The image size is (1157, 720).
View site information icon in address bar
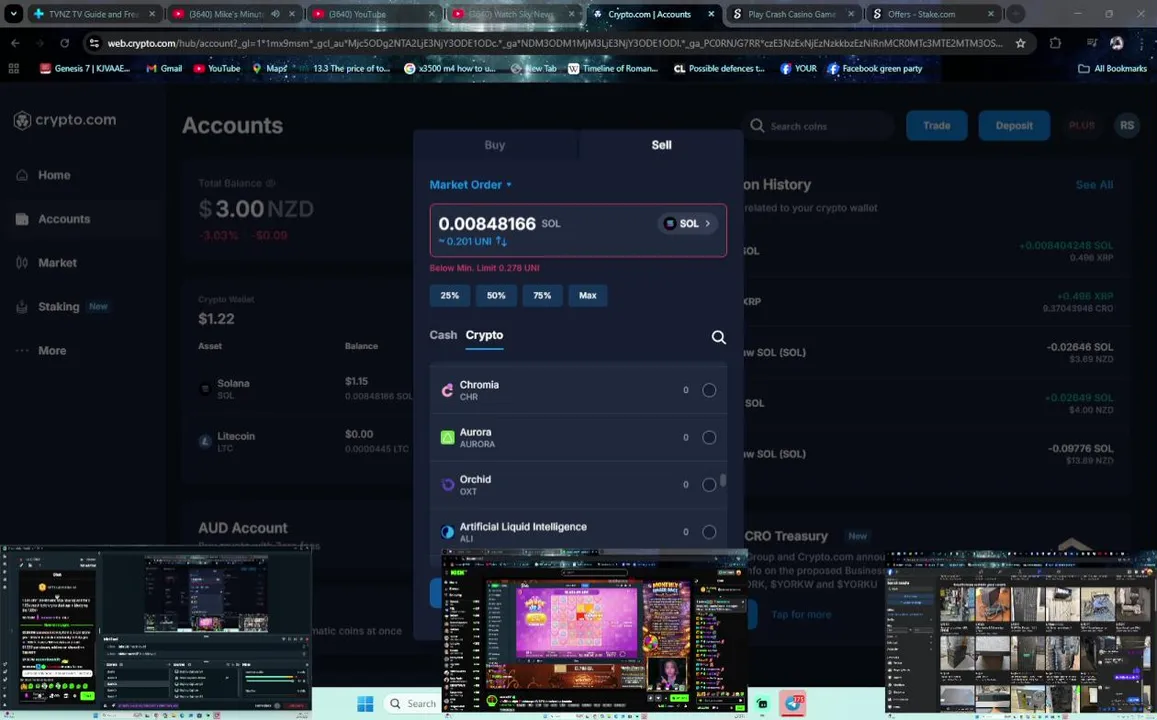coord(94,43)
